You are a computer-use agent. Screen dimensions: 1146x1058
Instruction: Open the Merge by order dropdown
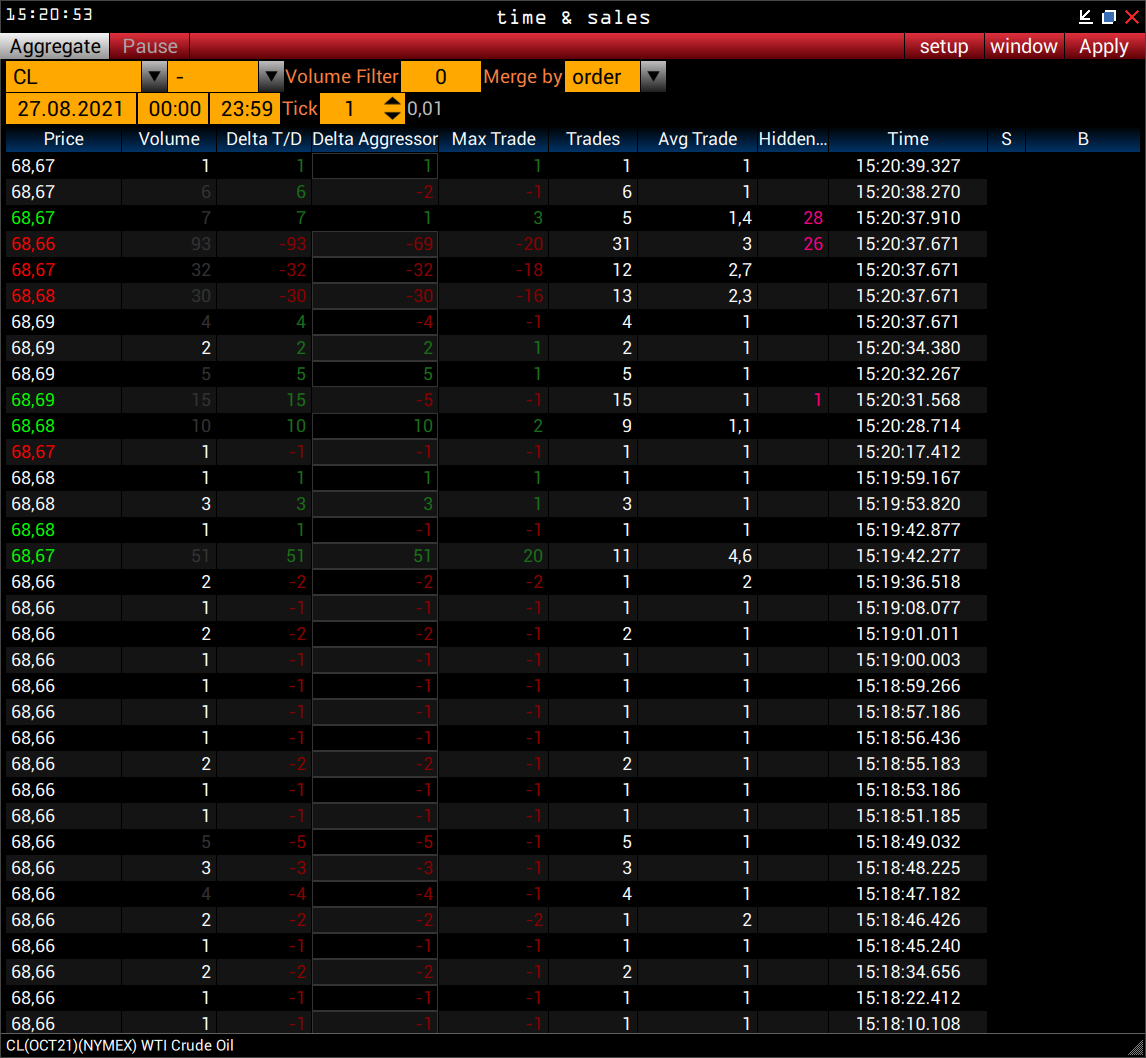[x=654, y=76]
